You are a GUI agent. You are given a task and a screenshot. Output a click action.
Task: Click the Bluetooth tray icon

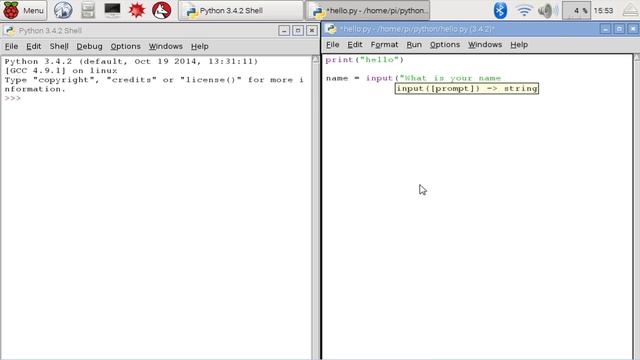click(500, 10)
